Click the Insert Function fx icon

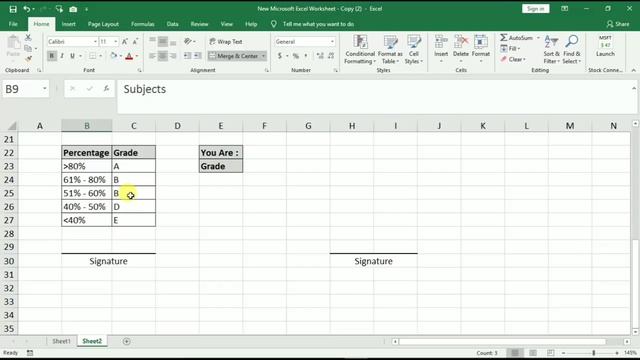click(107, 89)
